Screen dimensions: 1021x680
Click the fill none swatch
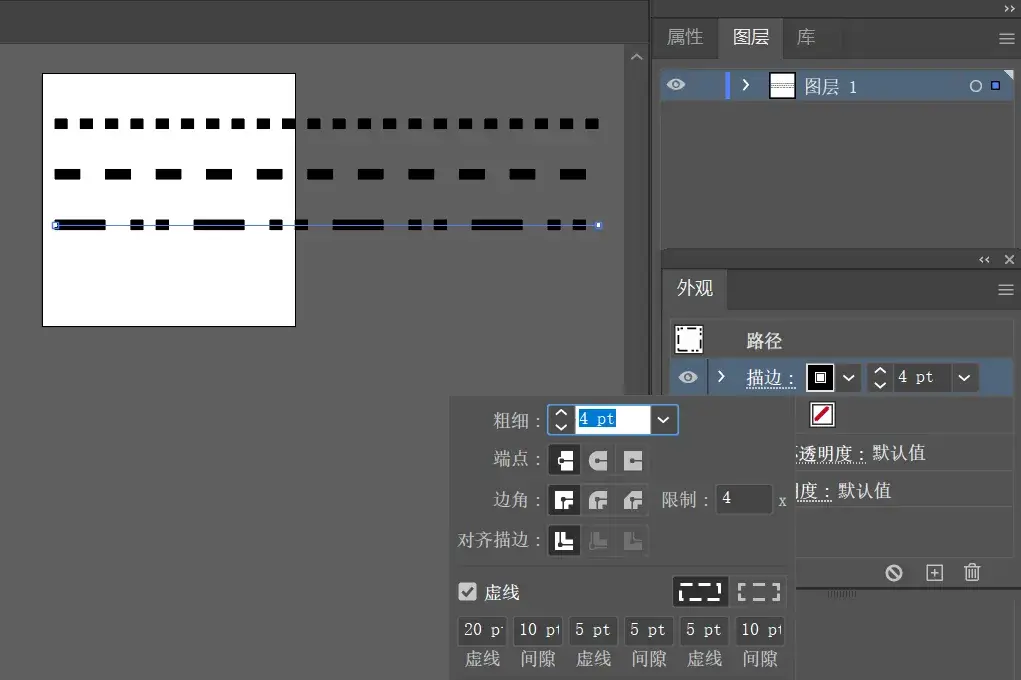(822, 414)
